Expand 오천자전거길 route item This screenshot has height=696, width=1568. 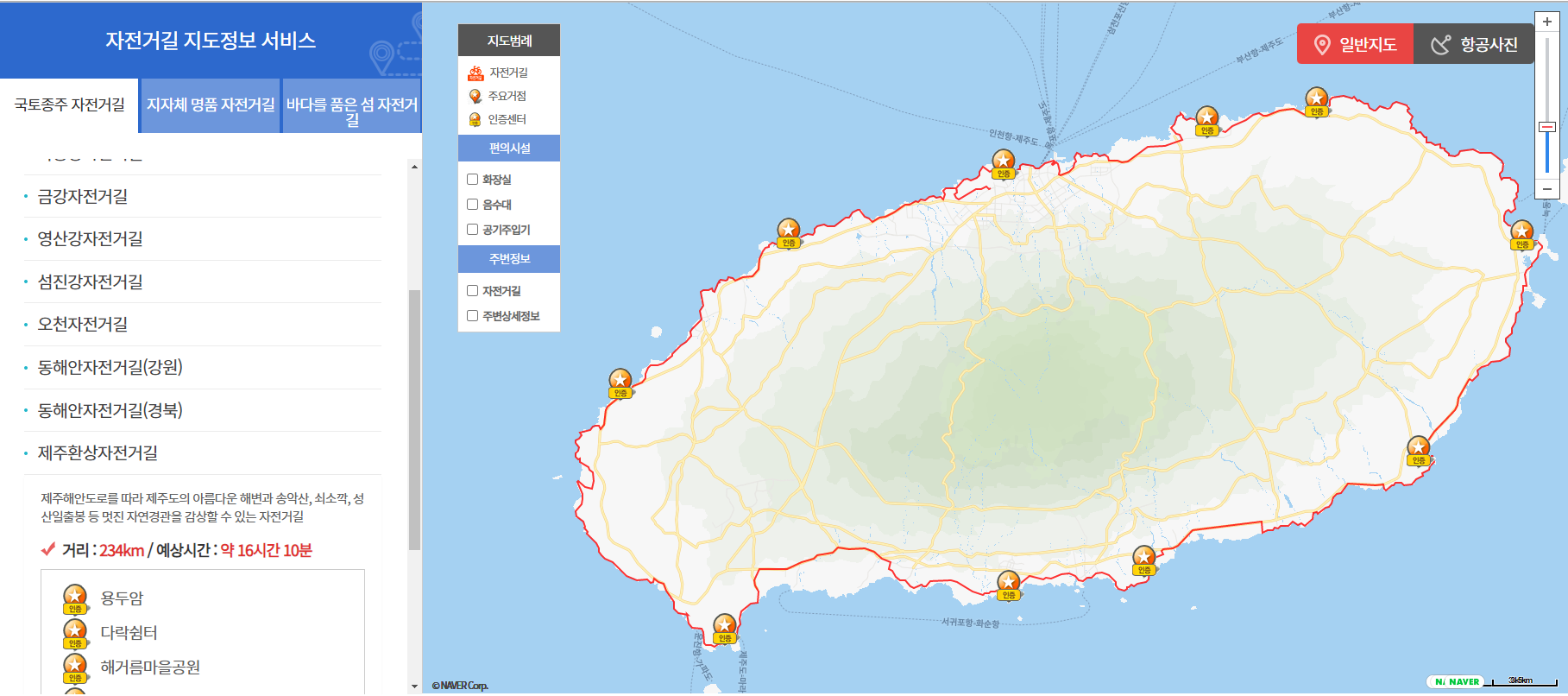(x=83, y=325)
